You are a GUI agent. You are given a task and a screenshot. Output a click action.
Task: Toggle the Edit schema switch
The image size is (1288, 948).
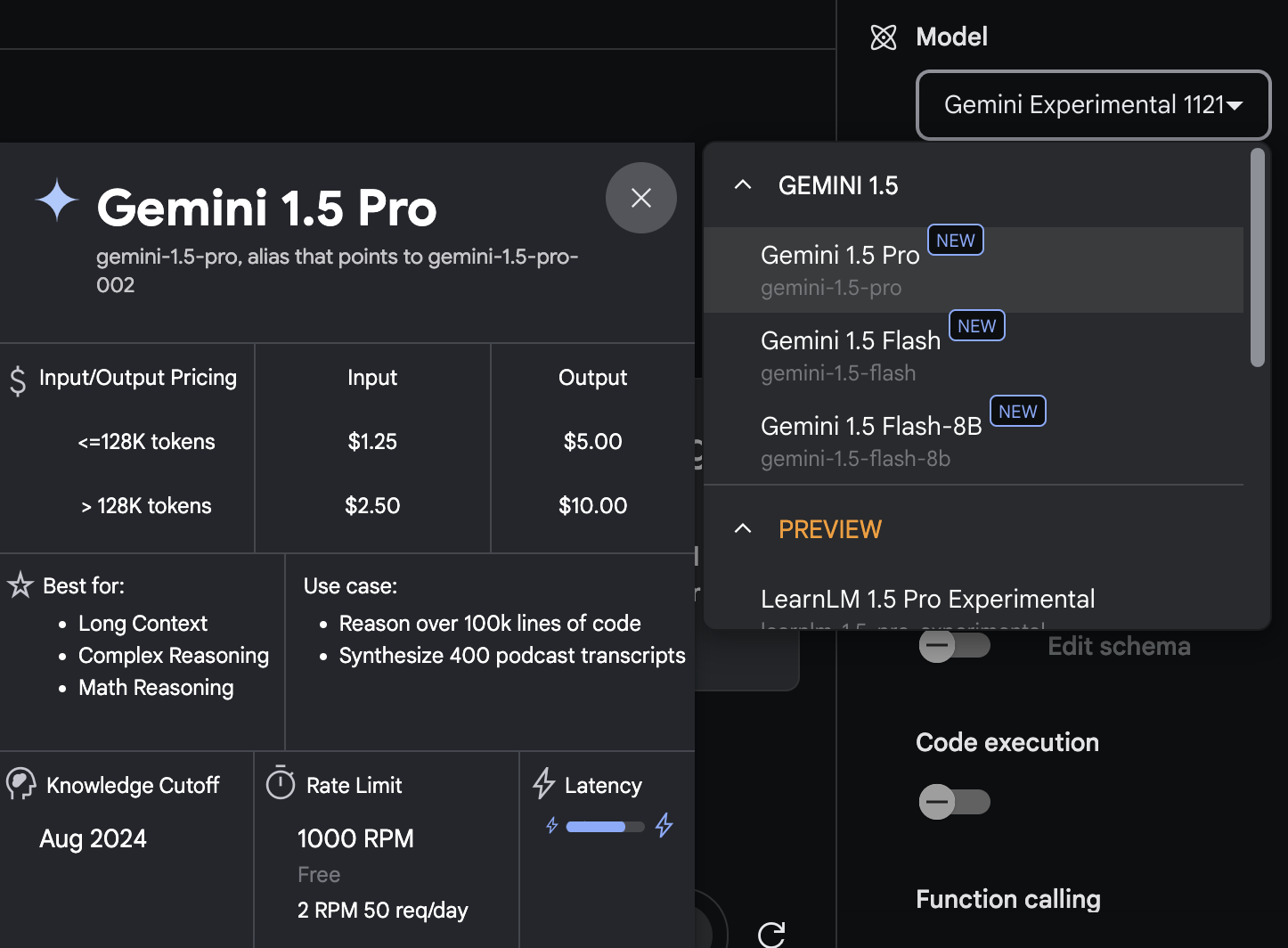(x=954, y=645)
